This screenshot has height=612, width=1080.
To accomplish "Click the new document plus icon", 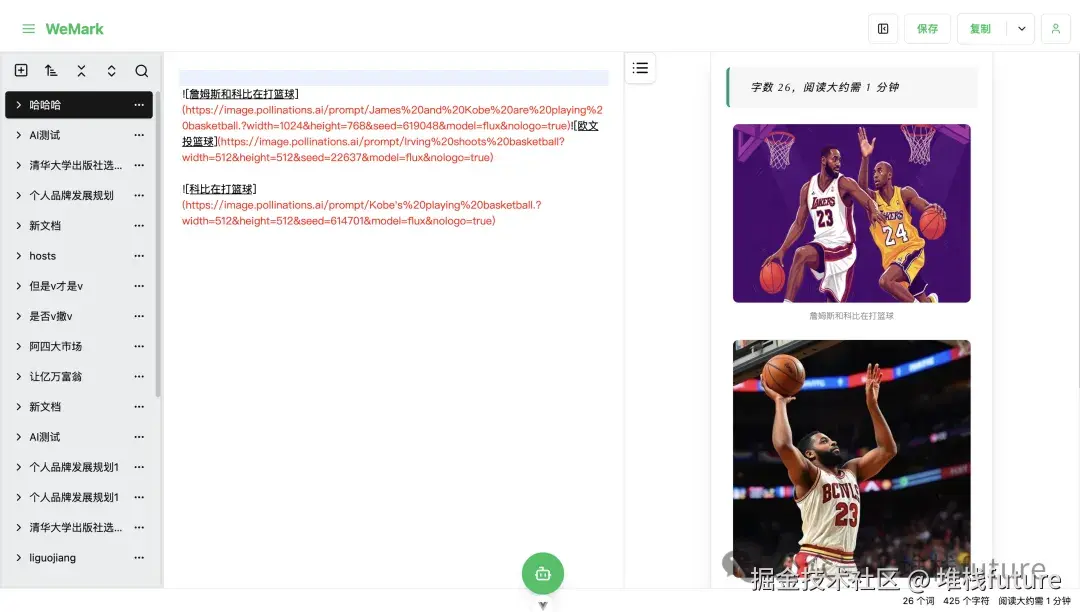I will pyautogui.click(x=21, y=70).
